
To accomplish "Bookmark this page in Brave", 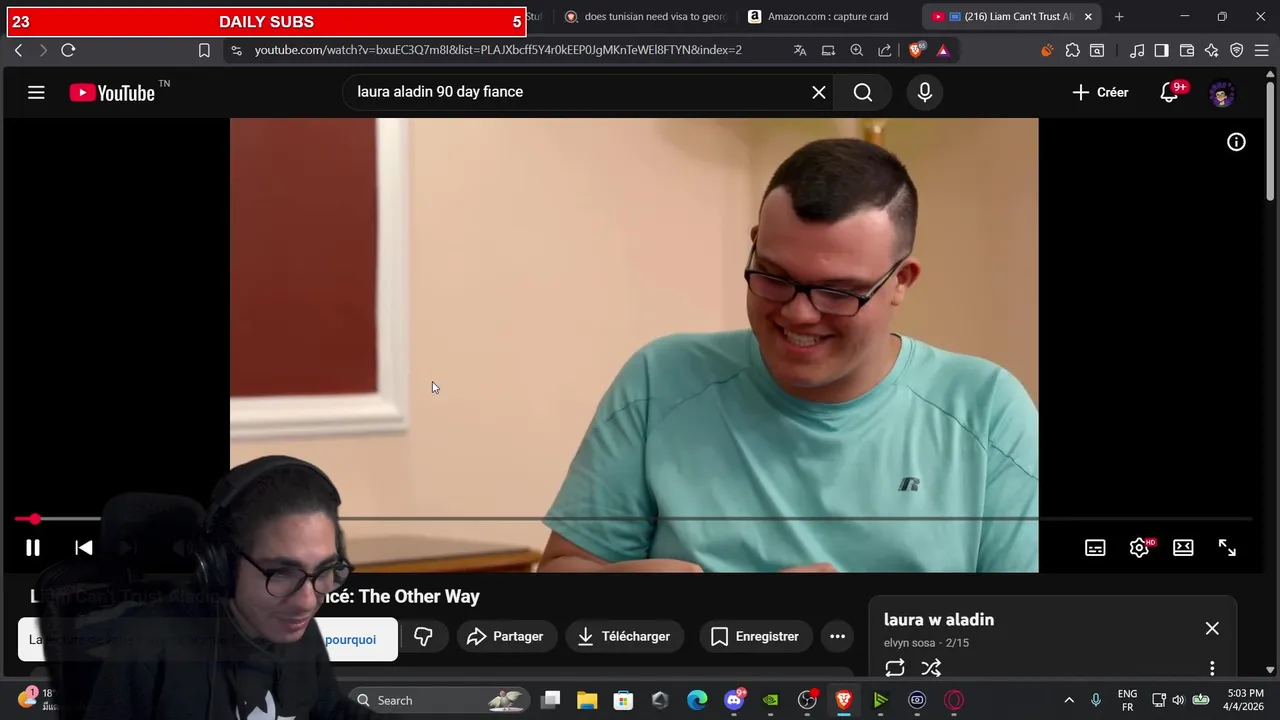I will 204,50.
